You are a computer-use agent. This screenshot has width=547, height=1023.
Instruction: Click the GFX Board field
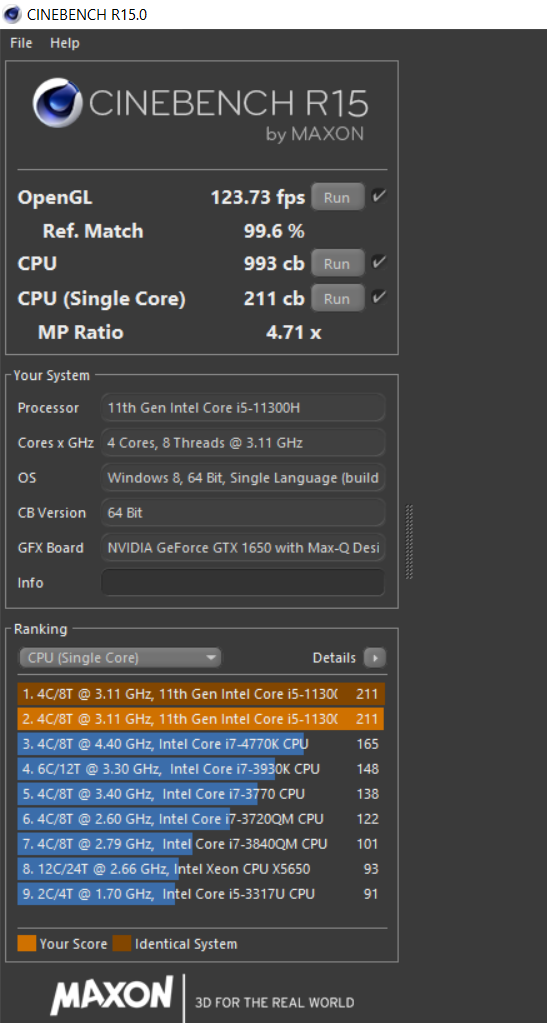pyautogui.click(x=243, y=548)
